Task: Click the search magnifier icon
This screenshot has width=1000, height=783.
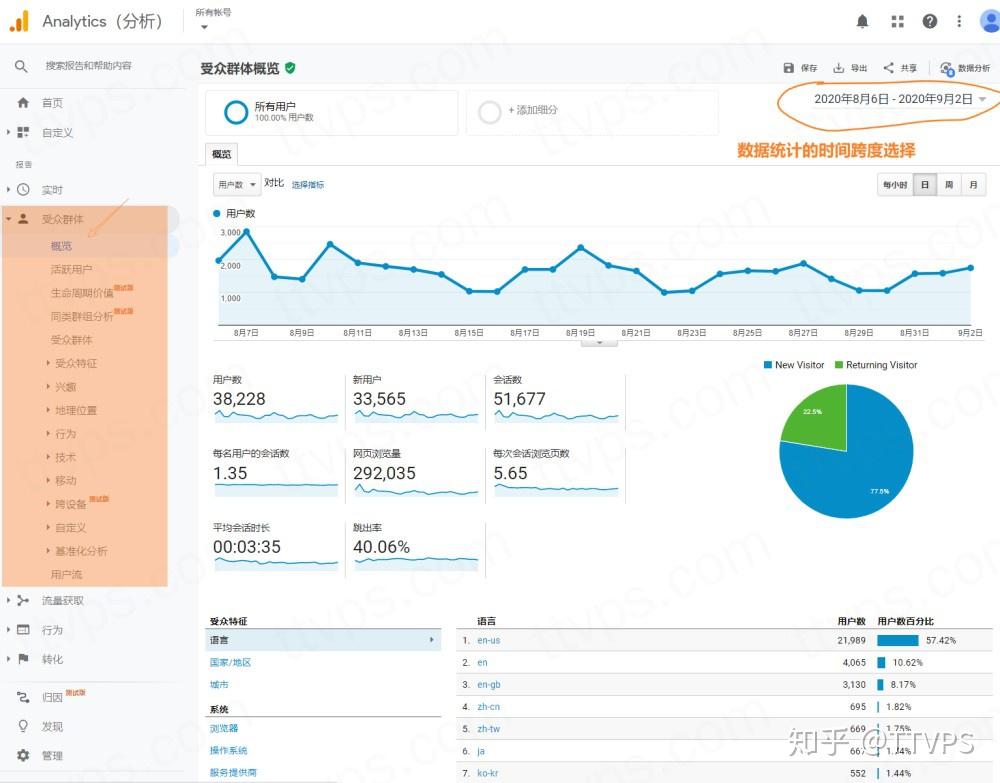Action: tap(20, 67)
